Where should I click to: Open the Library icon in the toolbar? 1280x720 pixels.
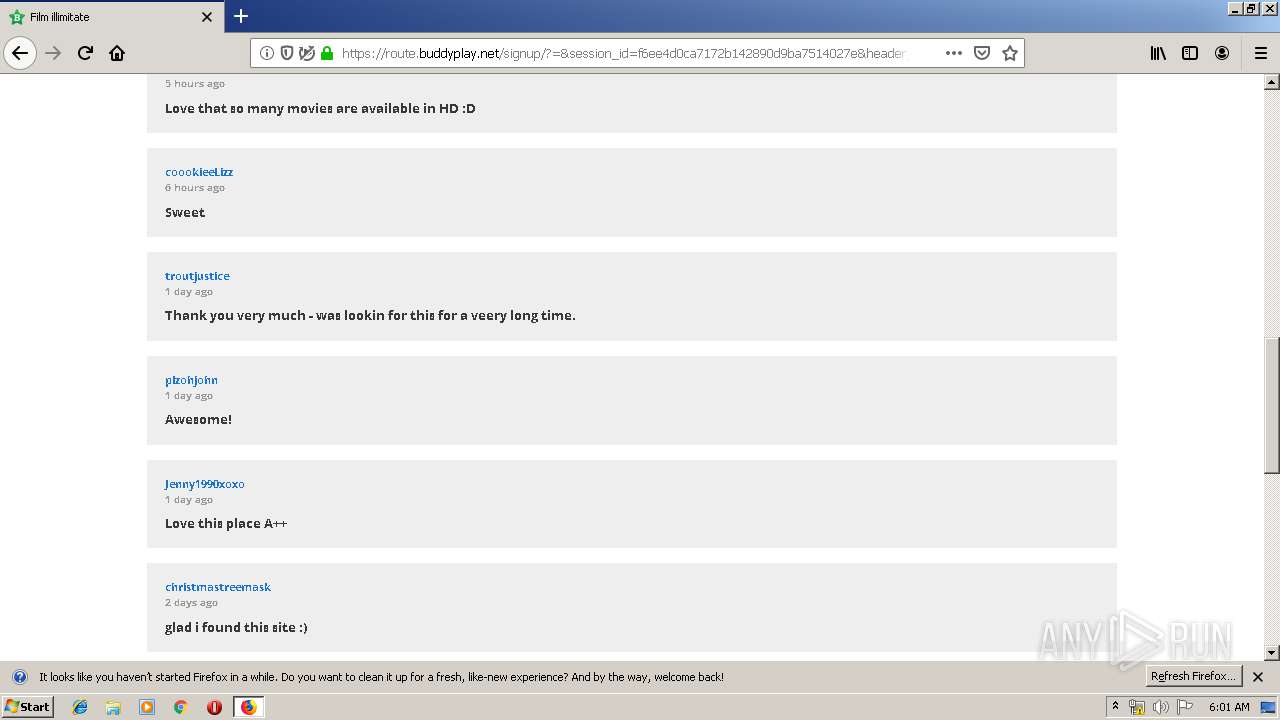point(1158,53)
